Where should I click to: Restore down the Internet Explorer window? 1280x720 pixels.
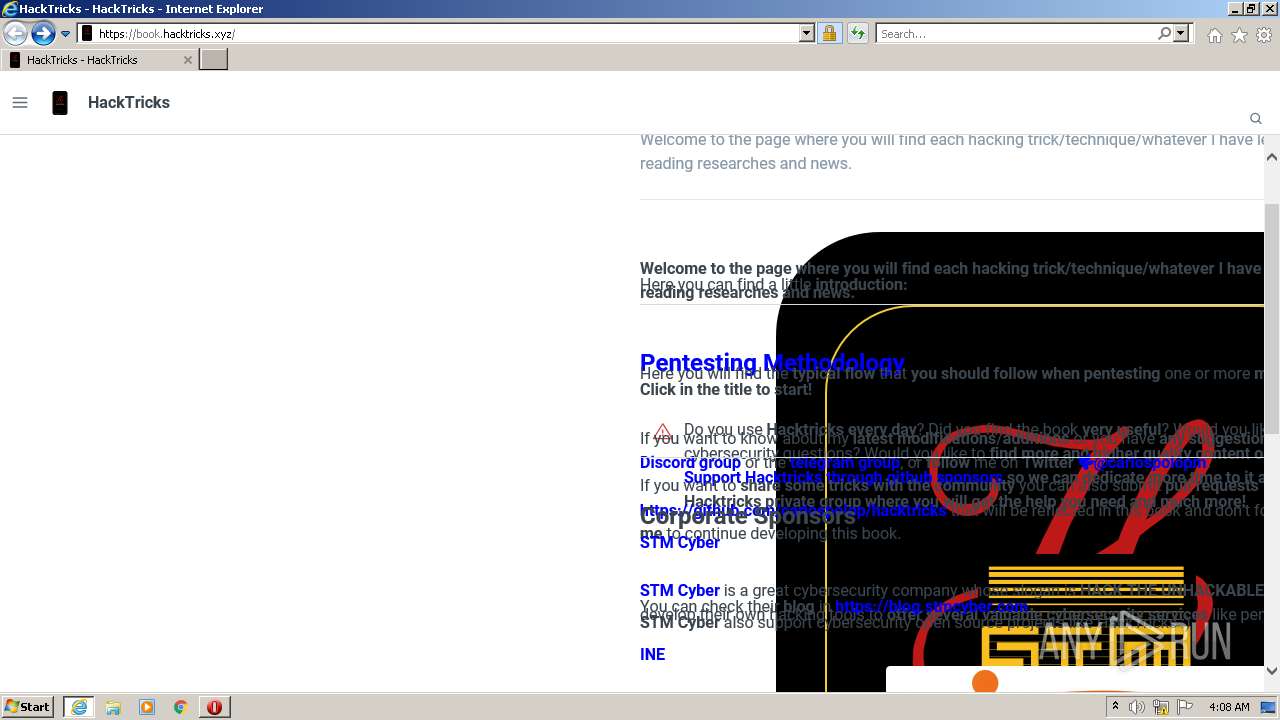[x=1251, y=8]
